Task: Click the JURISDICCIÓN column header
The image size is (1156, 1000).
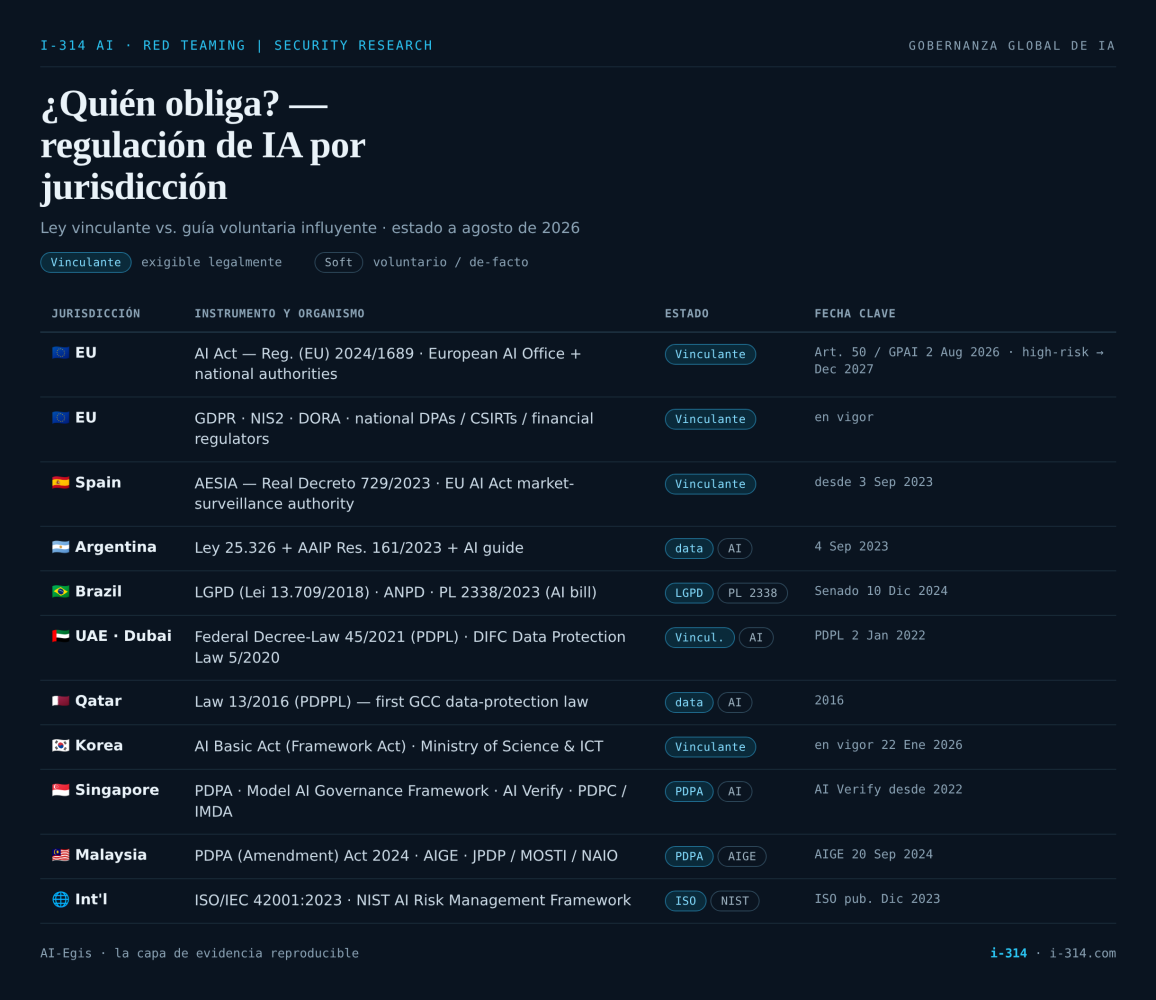Action: pos(96,313)
